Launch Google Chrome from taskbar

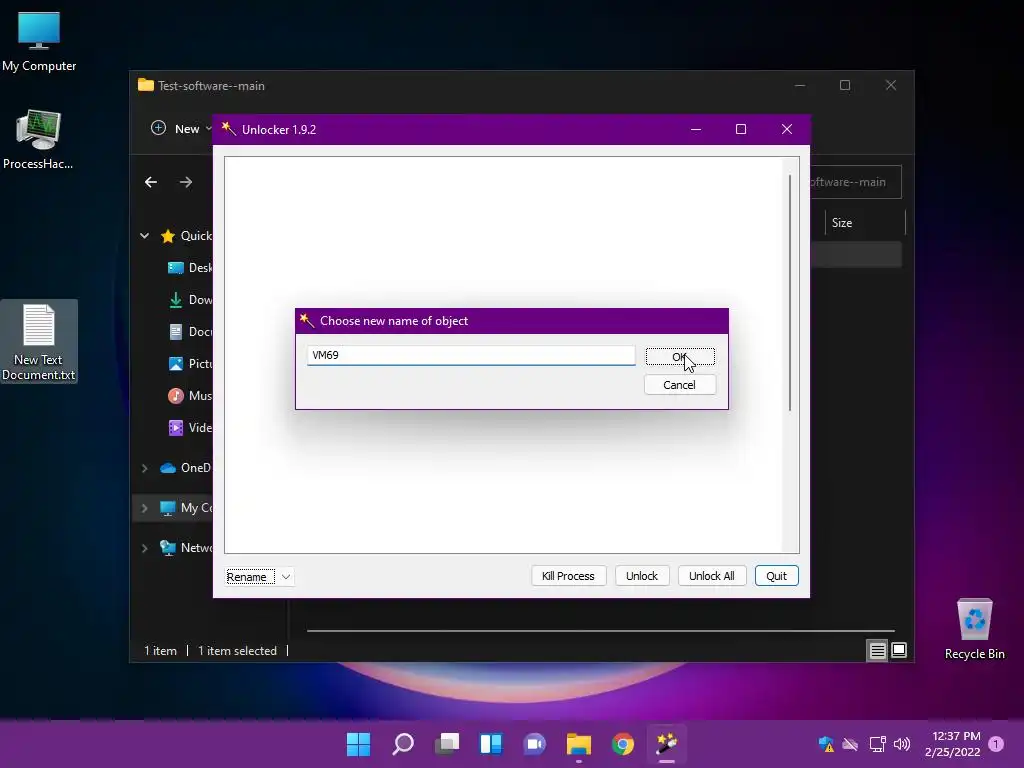point(623,744)
